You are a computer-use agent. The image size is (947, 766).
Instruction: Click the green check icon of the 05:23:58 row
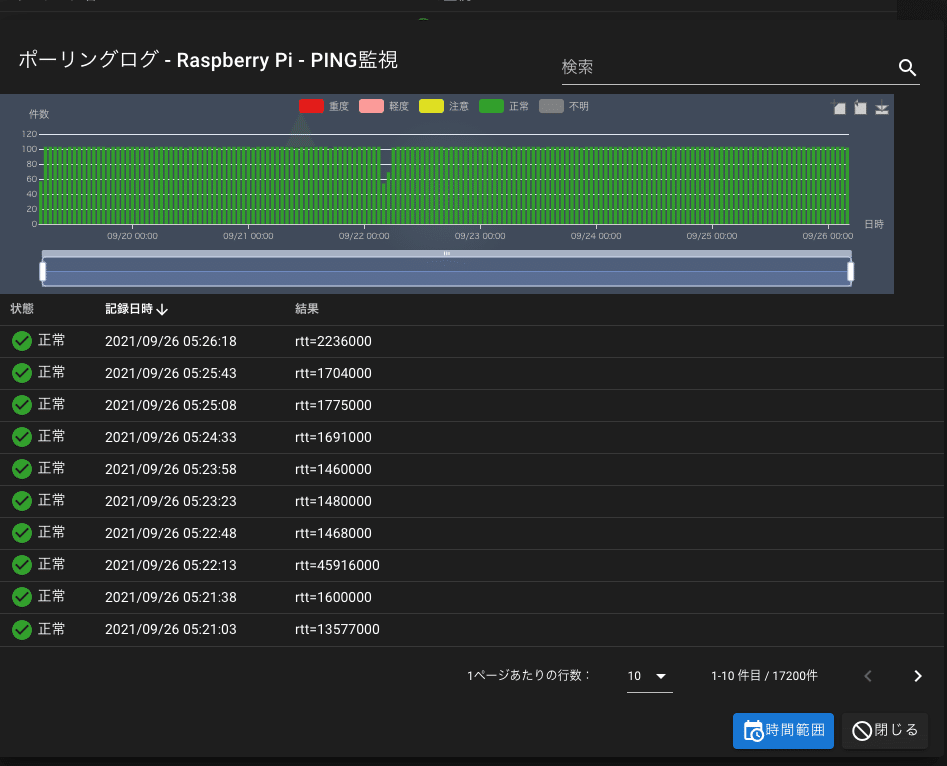[x=22, y=469]
